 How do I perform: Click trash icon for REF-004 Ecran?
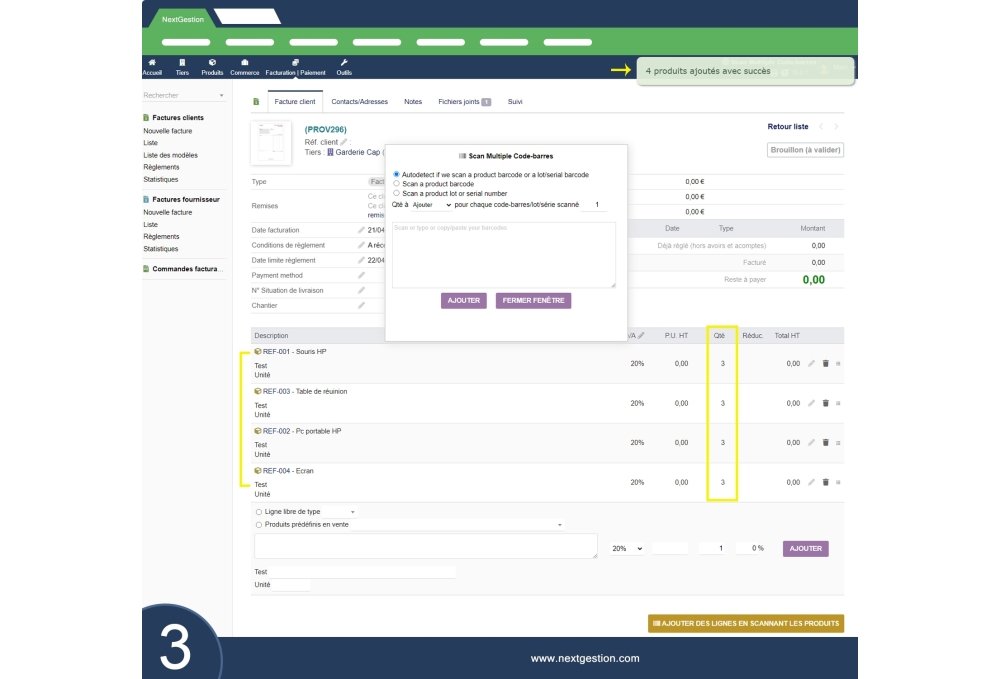point(825,482)
